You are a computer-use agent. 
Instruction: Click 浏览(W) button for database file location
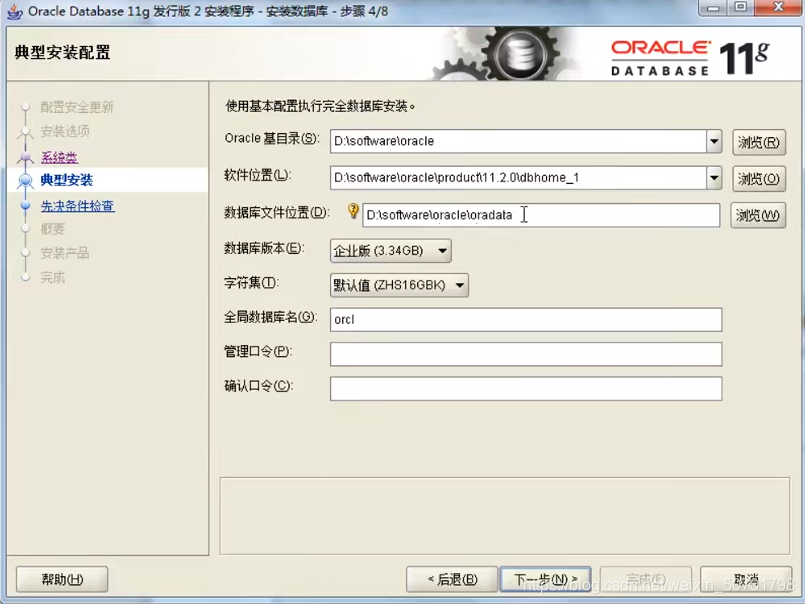click(x=758, y=215)
